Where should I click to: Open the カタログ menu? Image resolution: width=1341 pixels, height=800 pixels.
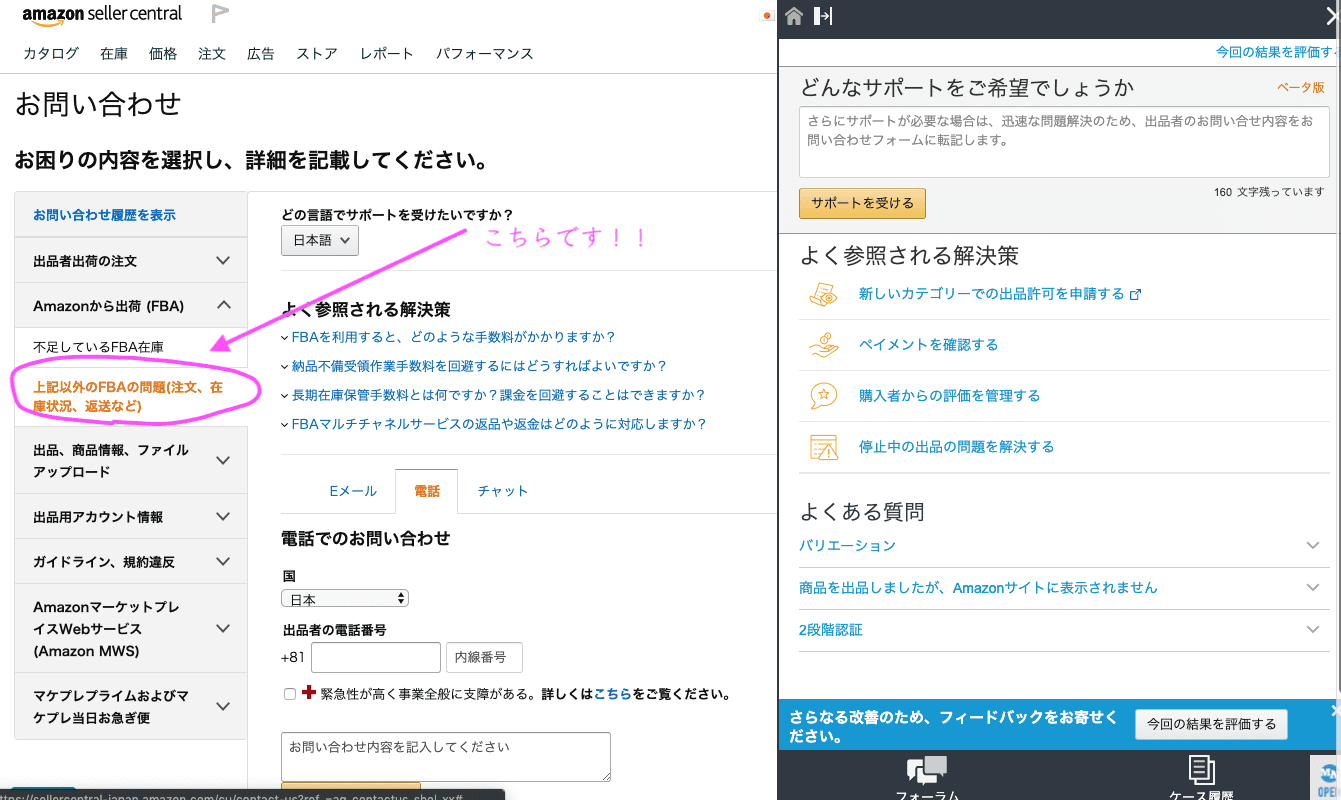pyautogui.click(x=51, y=54)
